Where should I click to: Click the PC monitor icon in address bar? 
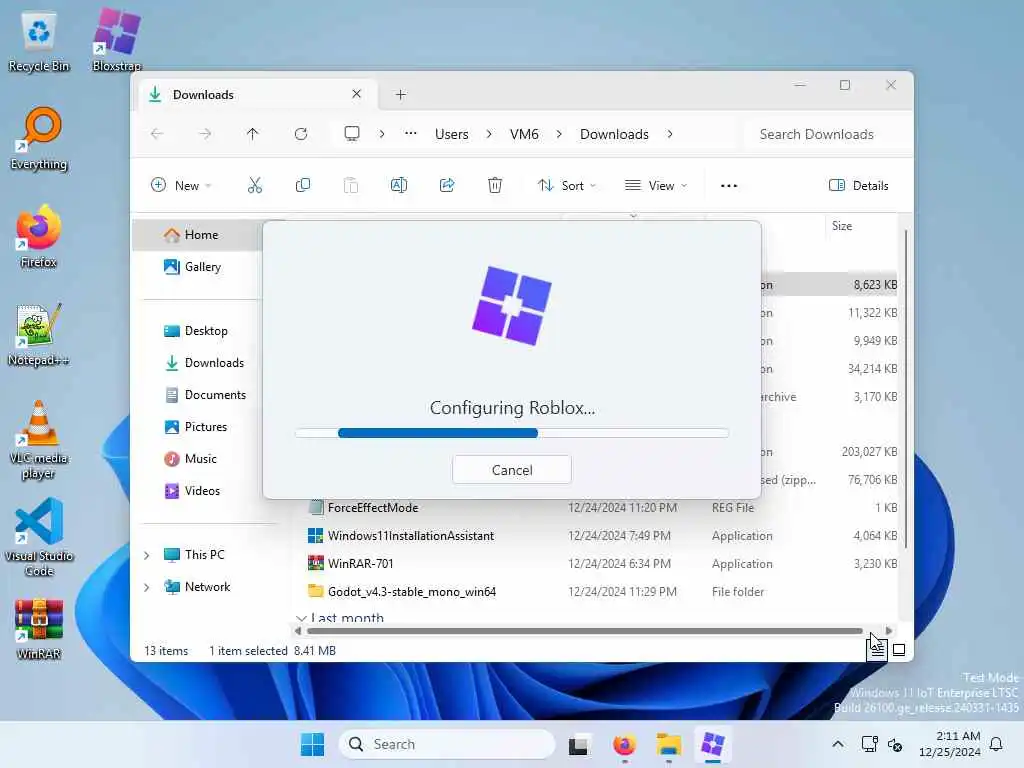tap(352, 134)
